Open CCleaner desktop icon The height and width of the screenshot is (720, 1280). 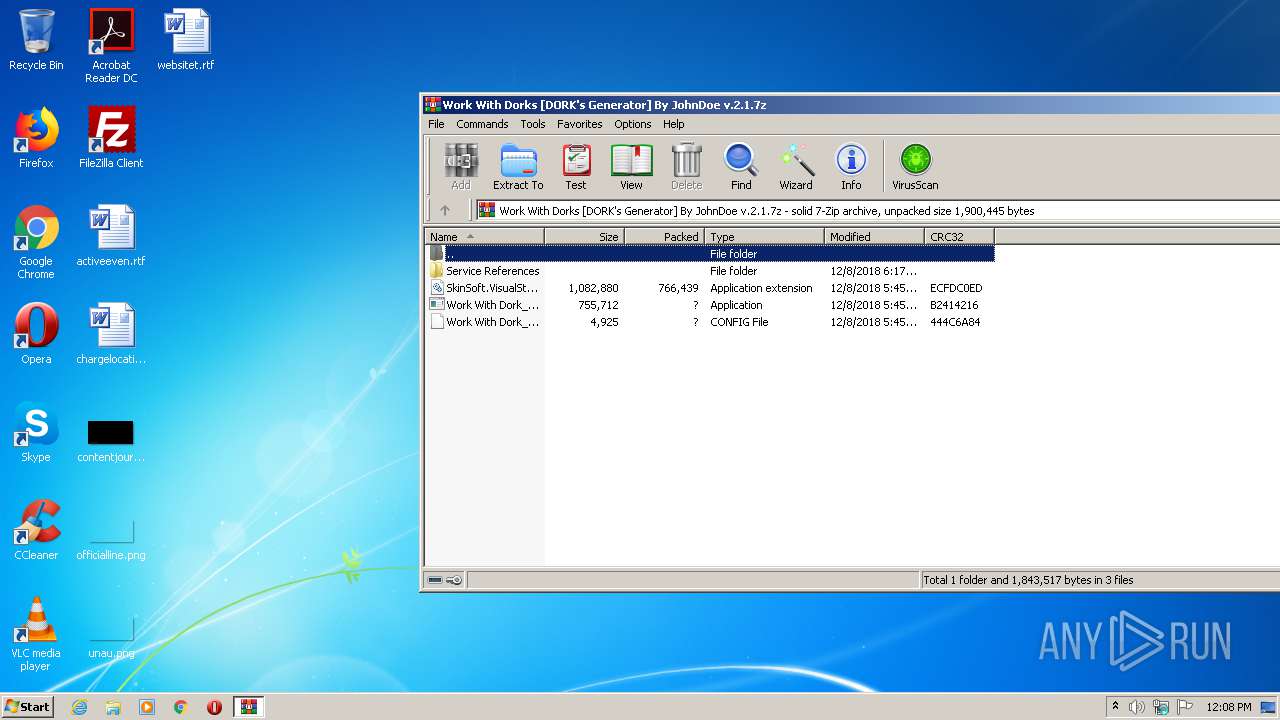click(36, 530)
